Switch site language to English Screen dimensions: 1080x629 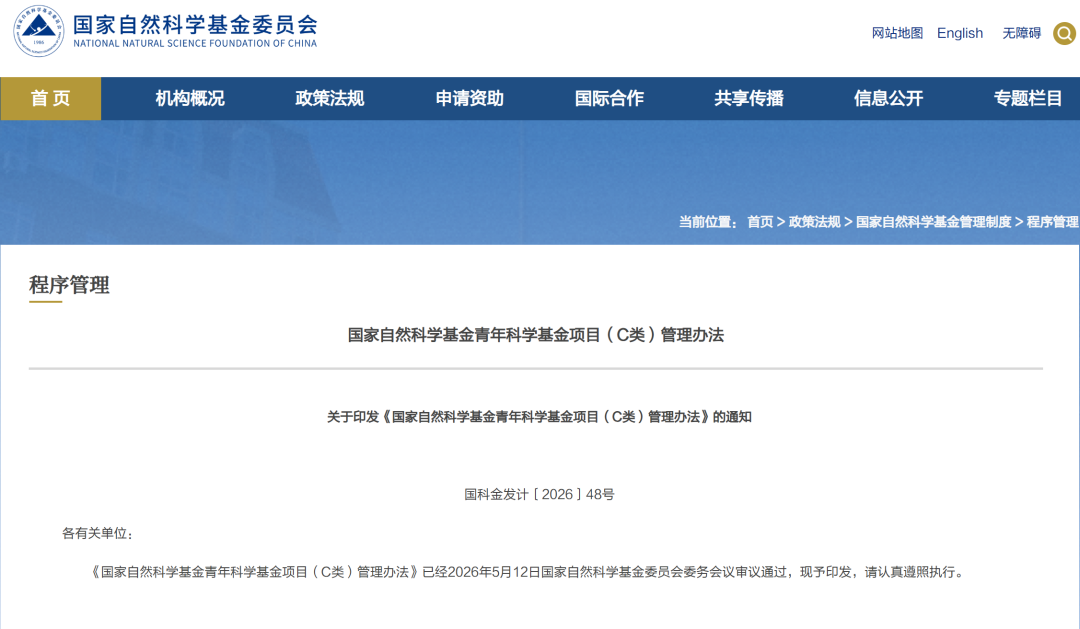[959, 33]
